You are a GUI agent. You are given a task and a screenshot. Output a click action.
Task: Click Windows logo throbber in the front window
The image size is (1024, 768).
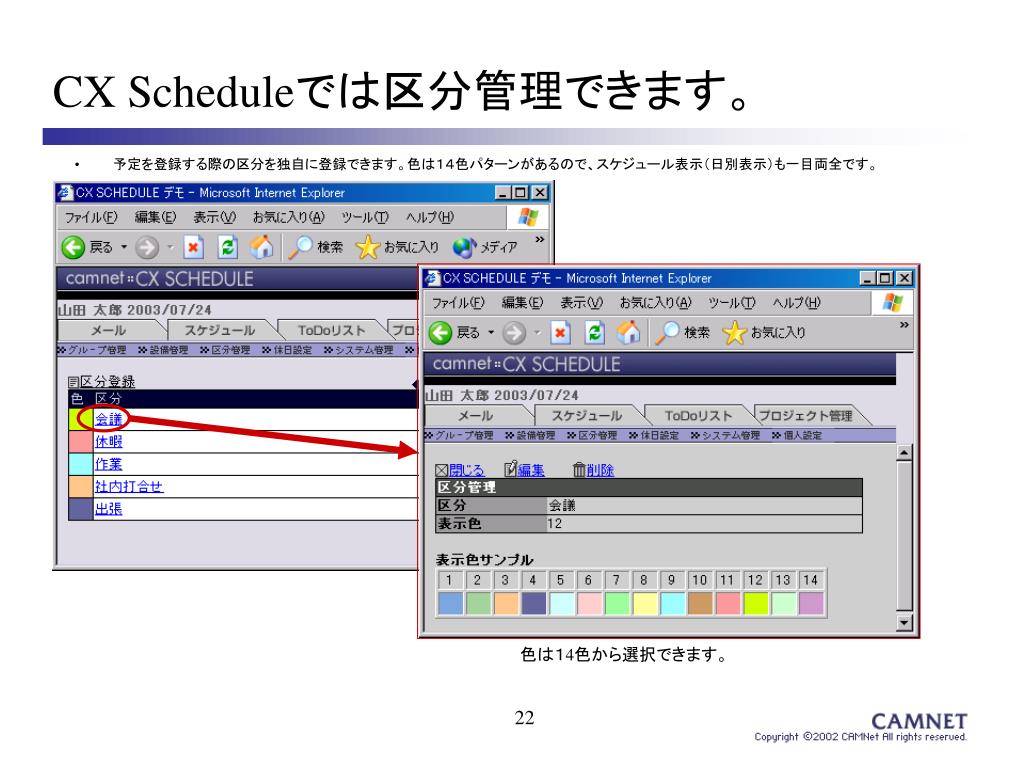pyautogui.click(x=892, y=303)
